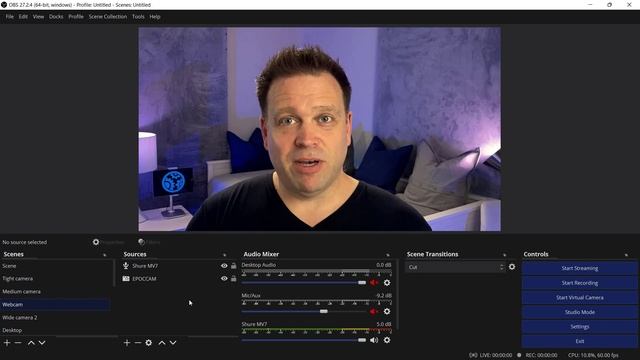Open Shure MV7 mixer settings gear
Image resolution: width=640 pixels, height=360 pixels.
pyautogui.click(x=387, y=340)
